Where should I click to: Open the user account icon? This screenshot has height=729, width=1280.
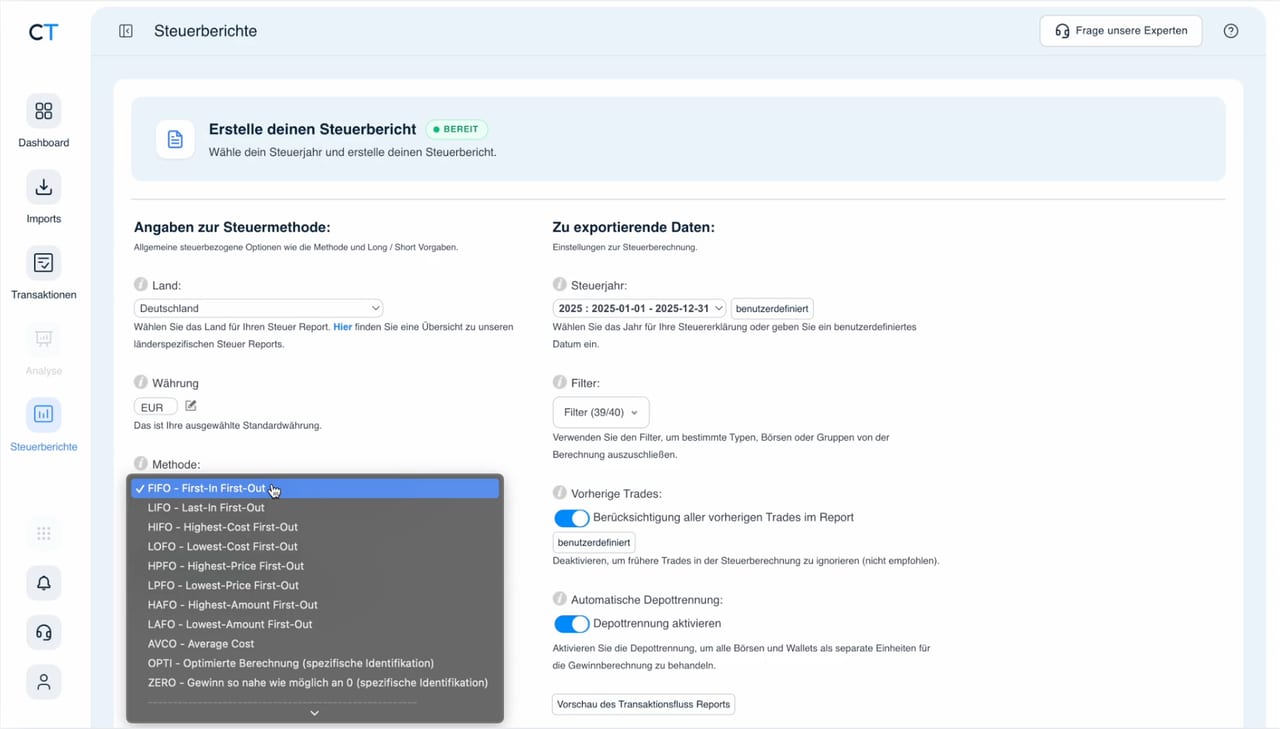[44, 682]
